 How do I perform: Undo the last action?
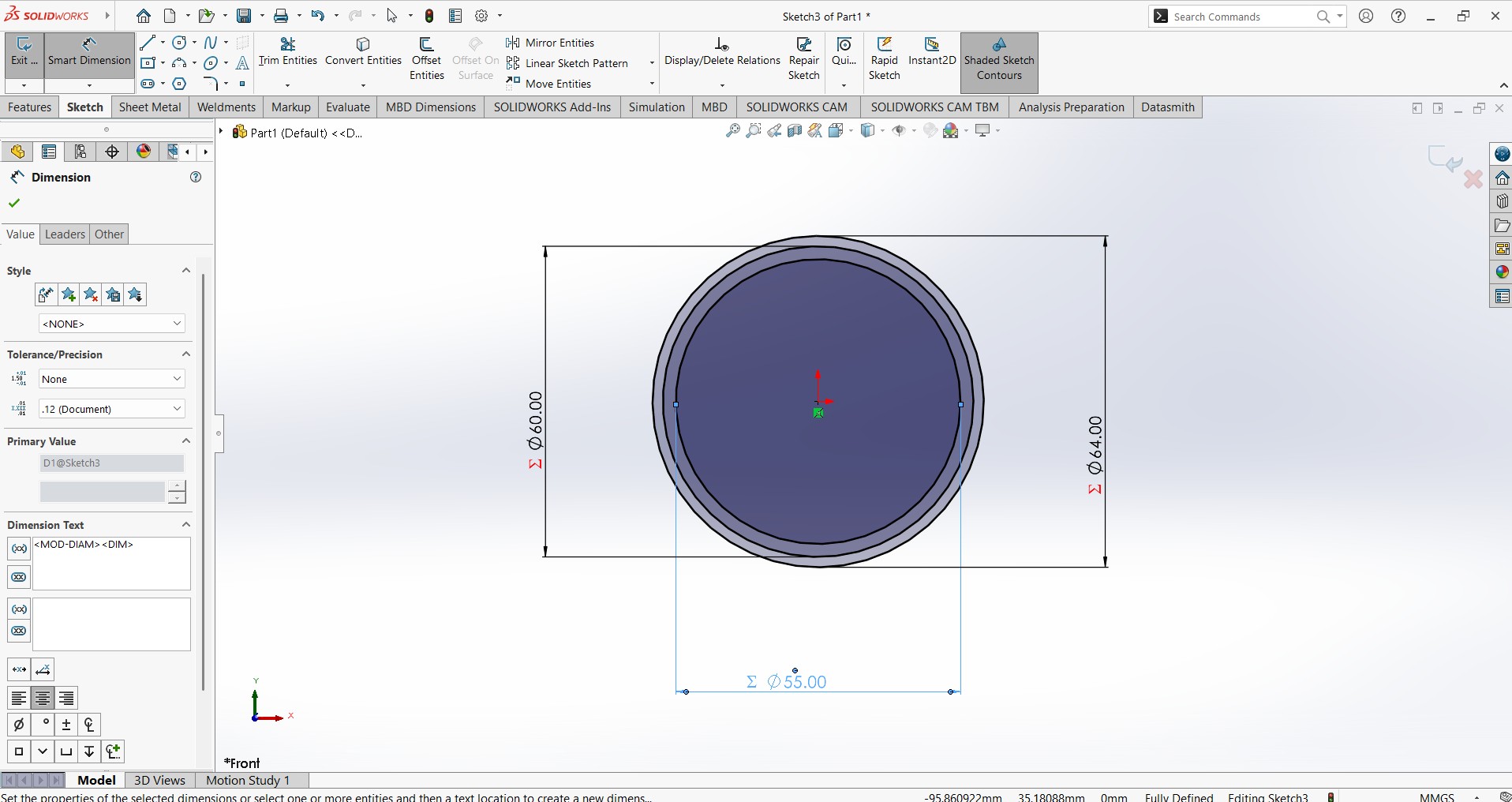coord(317,16)
